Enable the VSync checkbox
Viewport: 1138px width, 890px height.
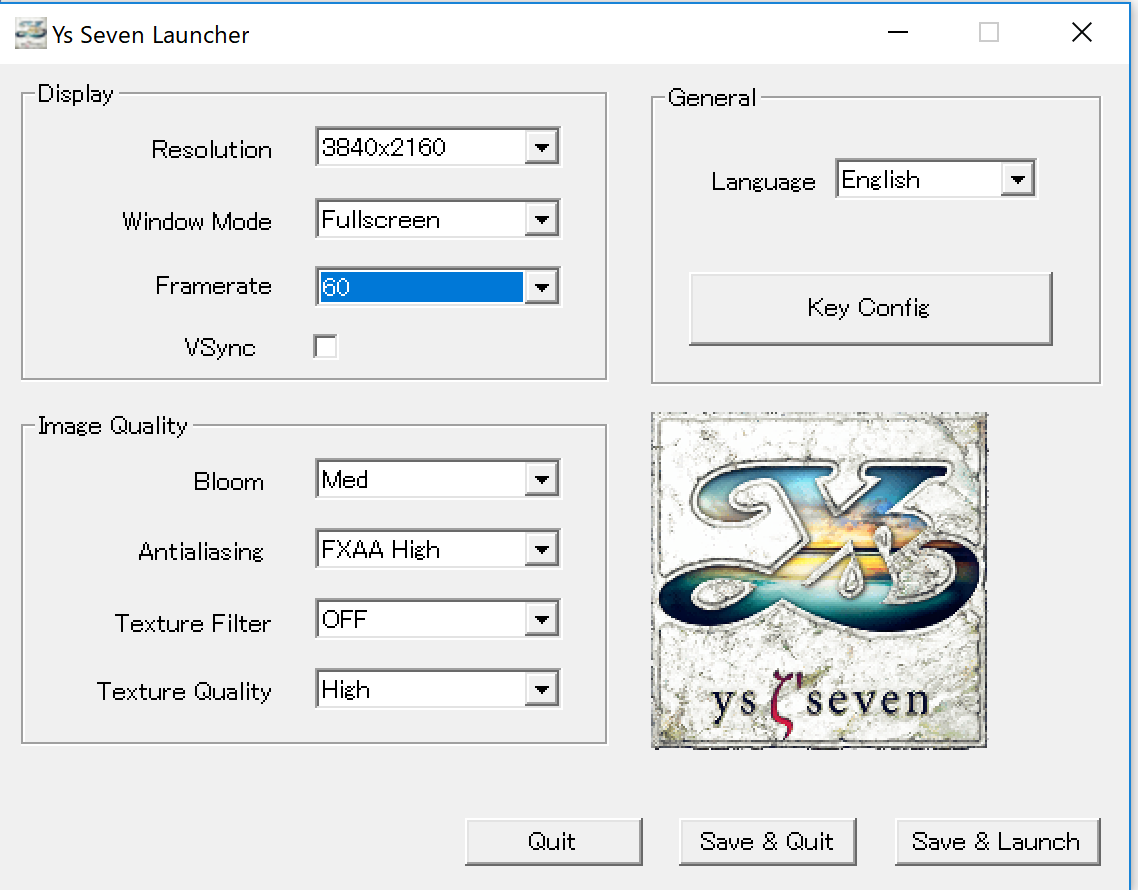pos(325,346)
